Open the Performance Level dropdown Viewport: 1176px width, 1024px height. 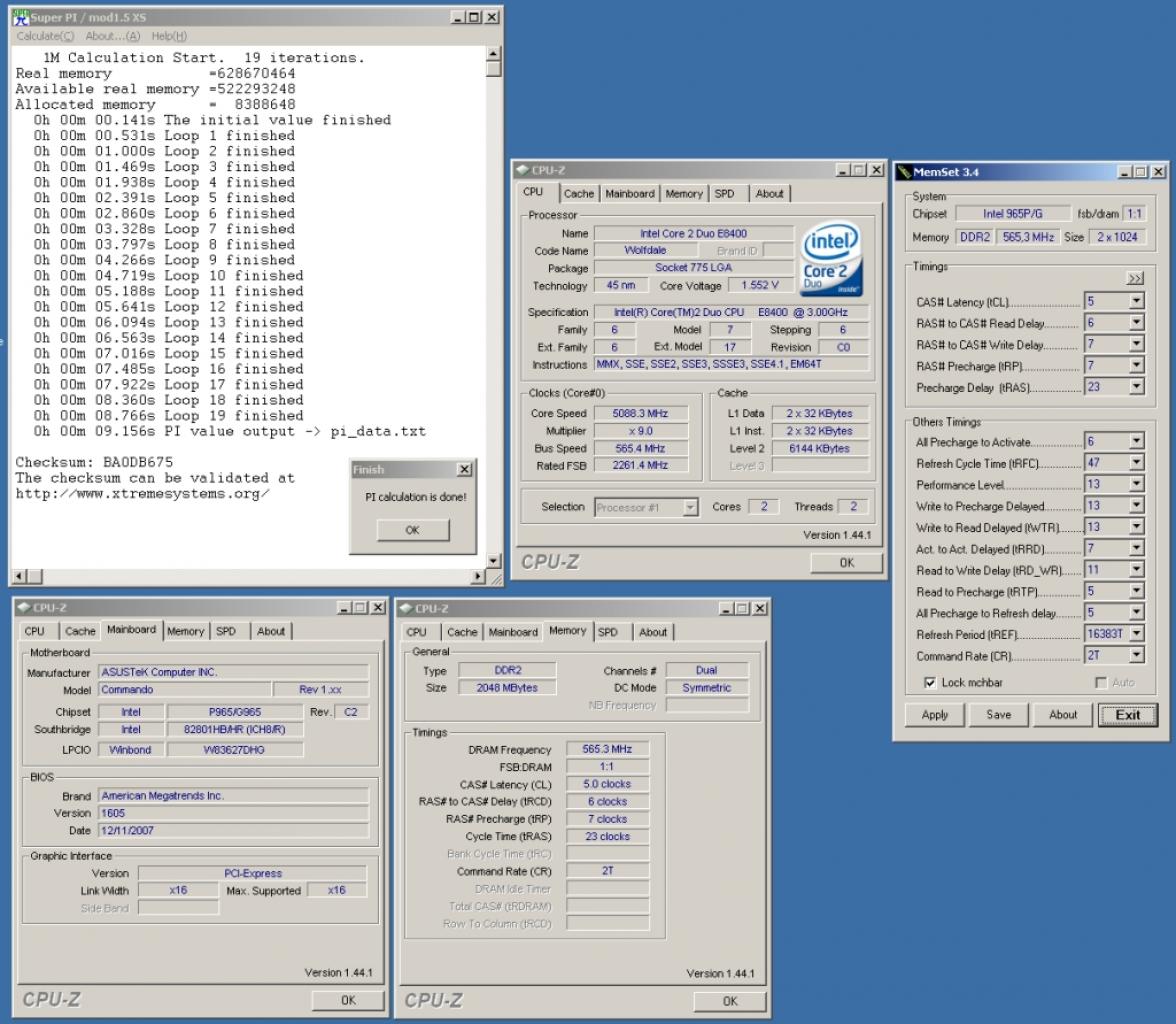click(1136, 484)
